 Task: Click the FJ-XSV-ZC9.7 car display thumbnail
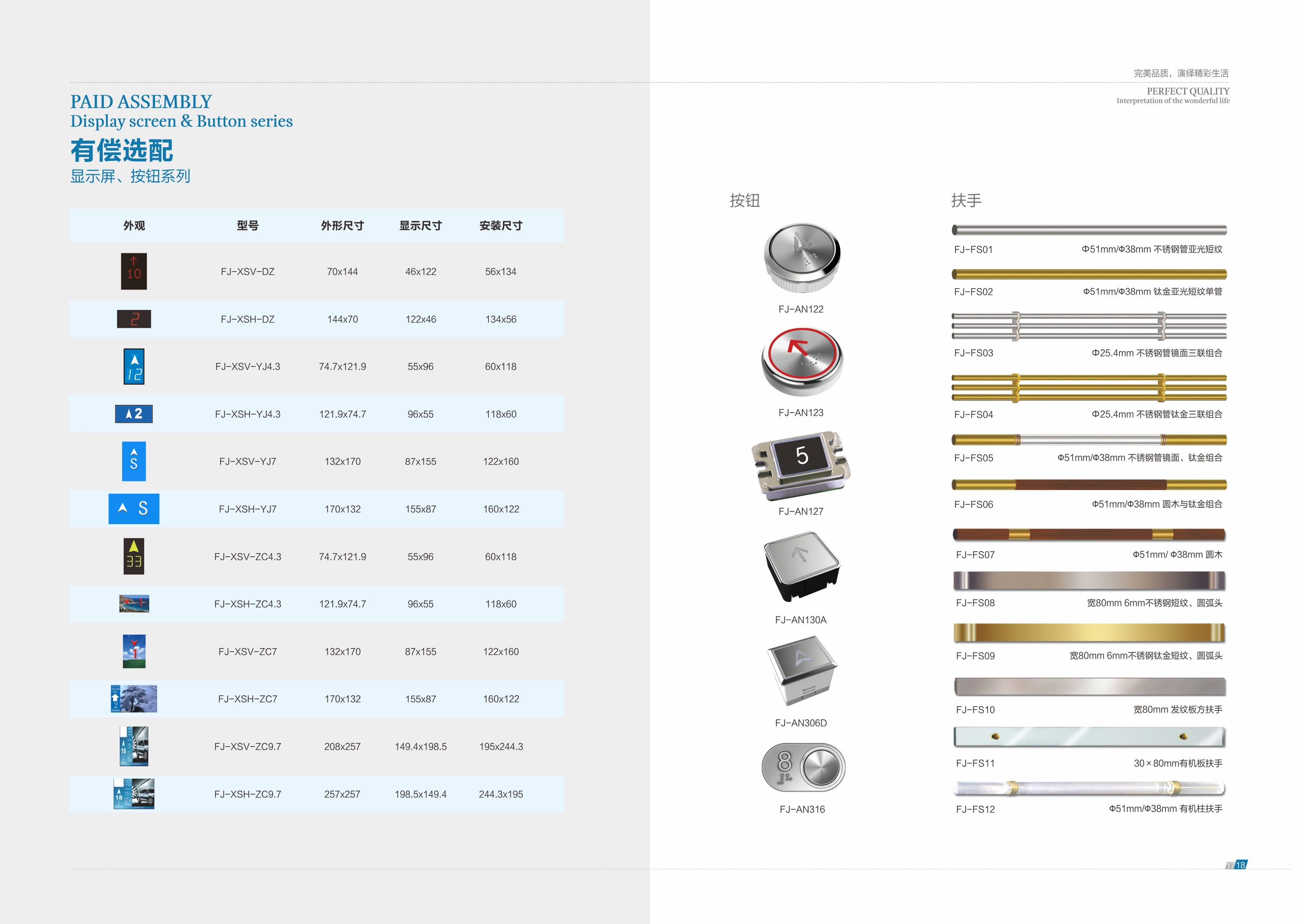click(x=134, y=746)
